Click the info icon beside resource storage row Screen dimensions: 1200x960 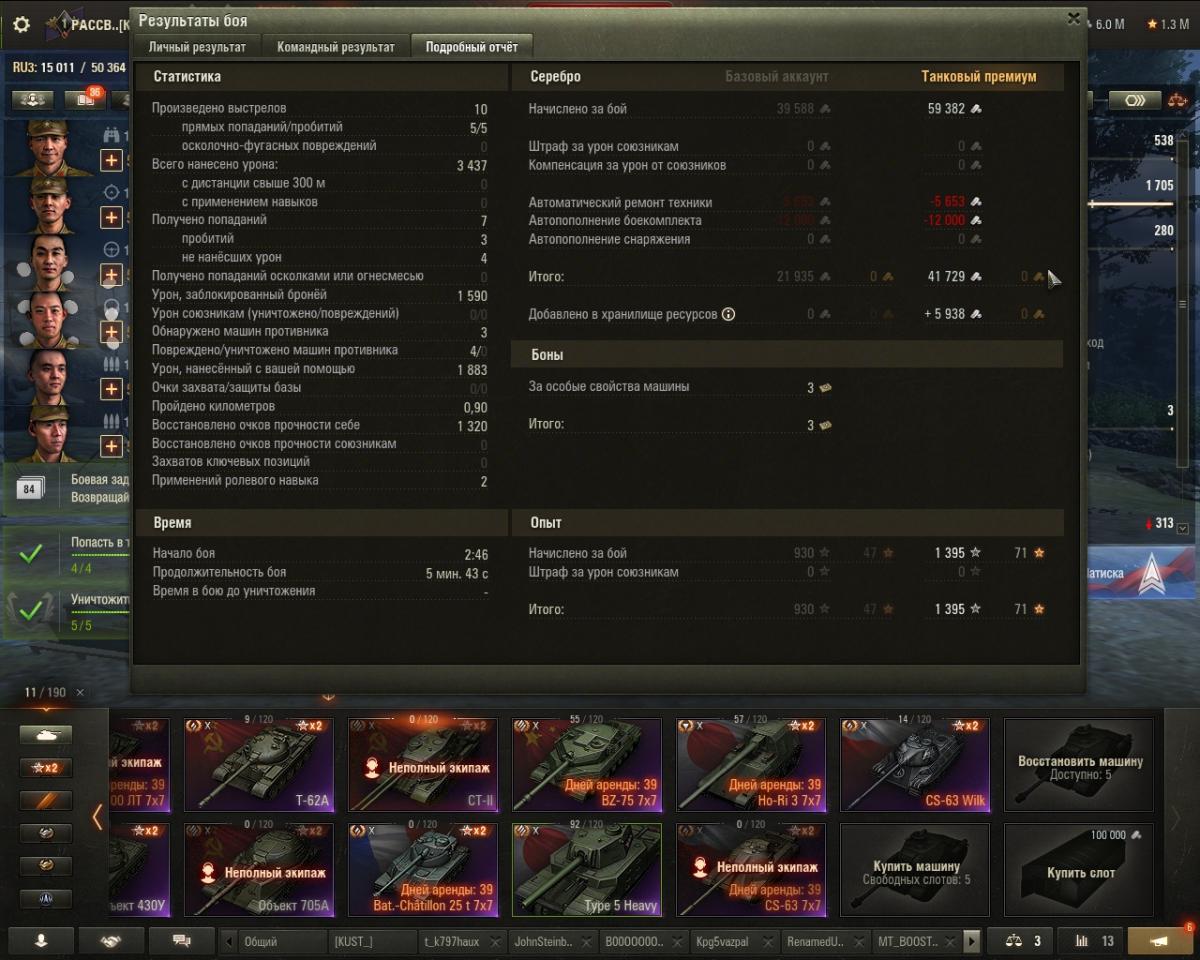pyautogui.click(x=728, y=314)
